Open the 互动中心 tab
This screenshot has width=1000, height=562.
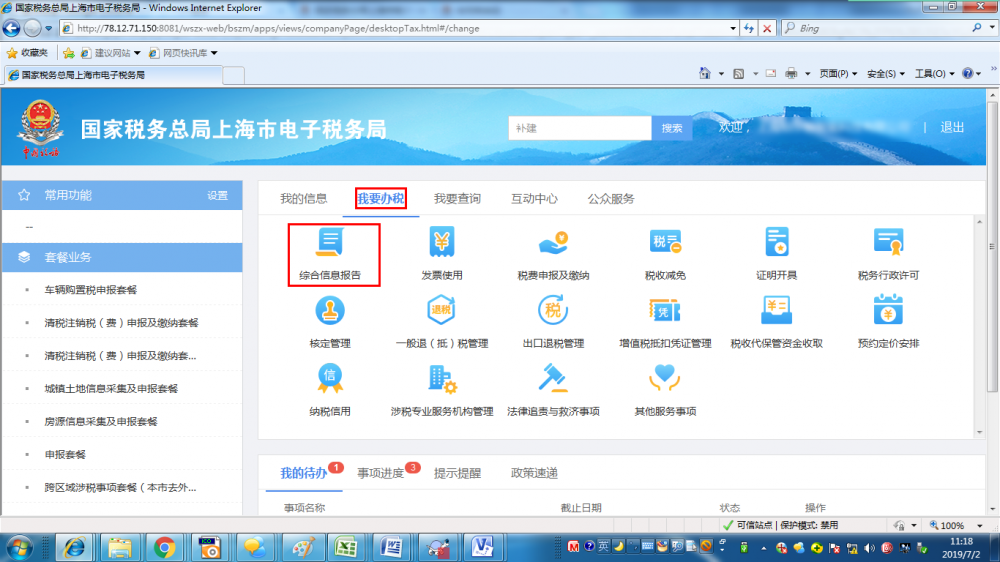[x=534, y=199]
